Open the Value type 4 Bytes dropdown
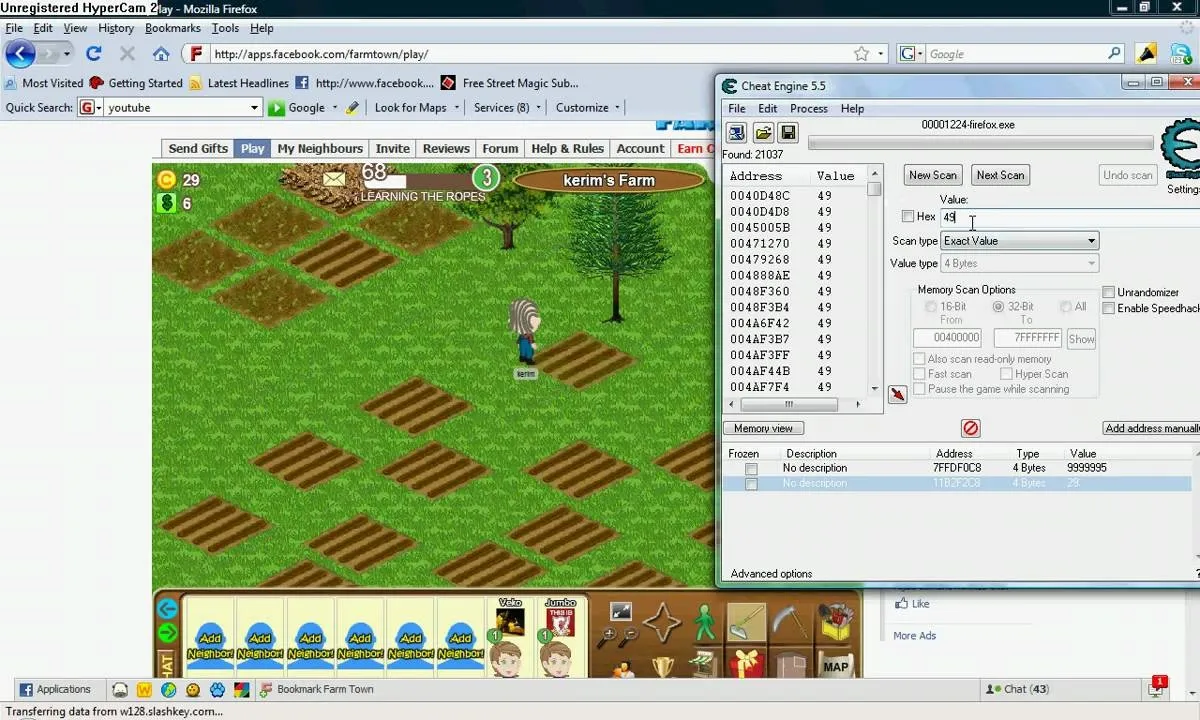 coord(1020,264)
